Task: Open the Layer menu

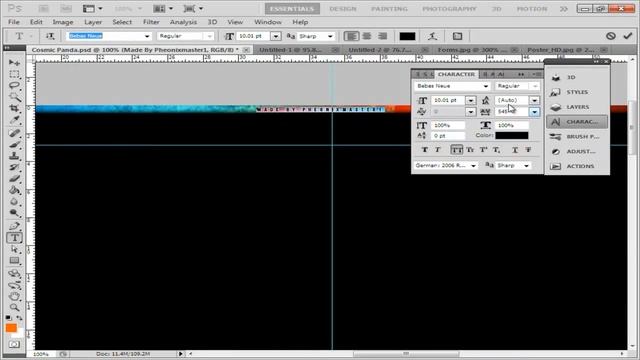Action: [x=93, y=22]
